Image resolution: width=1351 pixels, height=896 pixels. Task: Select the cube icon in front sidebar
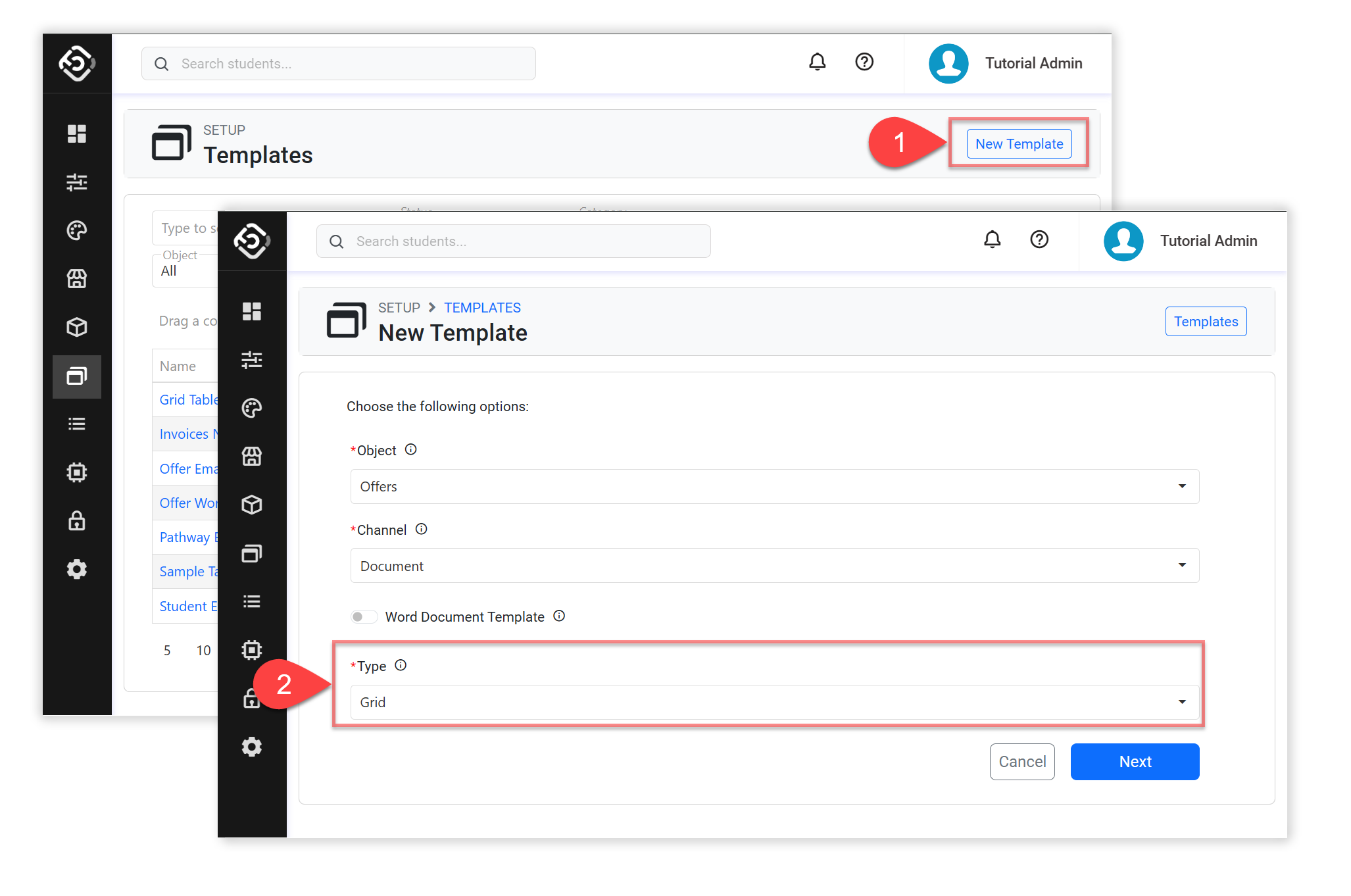click(x=252, y=505)
